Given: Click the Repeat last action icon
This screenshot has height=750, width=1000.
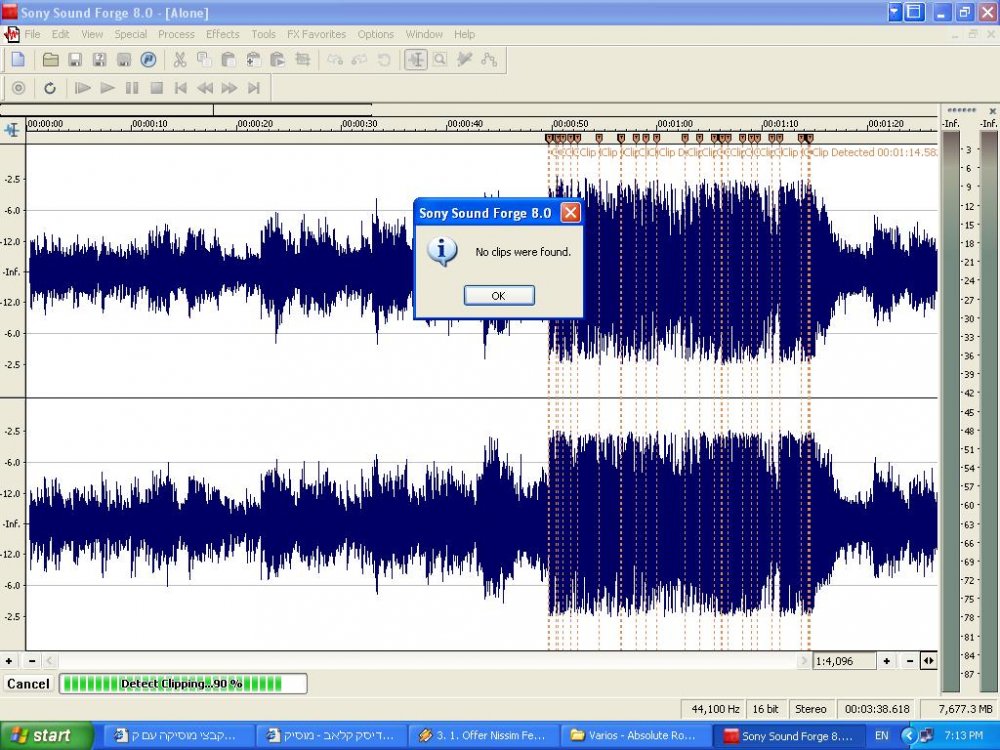Looking at the screenshot, I should pyautogui.click(x=384, y=60).
